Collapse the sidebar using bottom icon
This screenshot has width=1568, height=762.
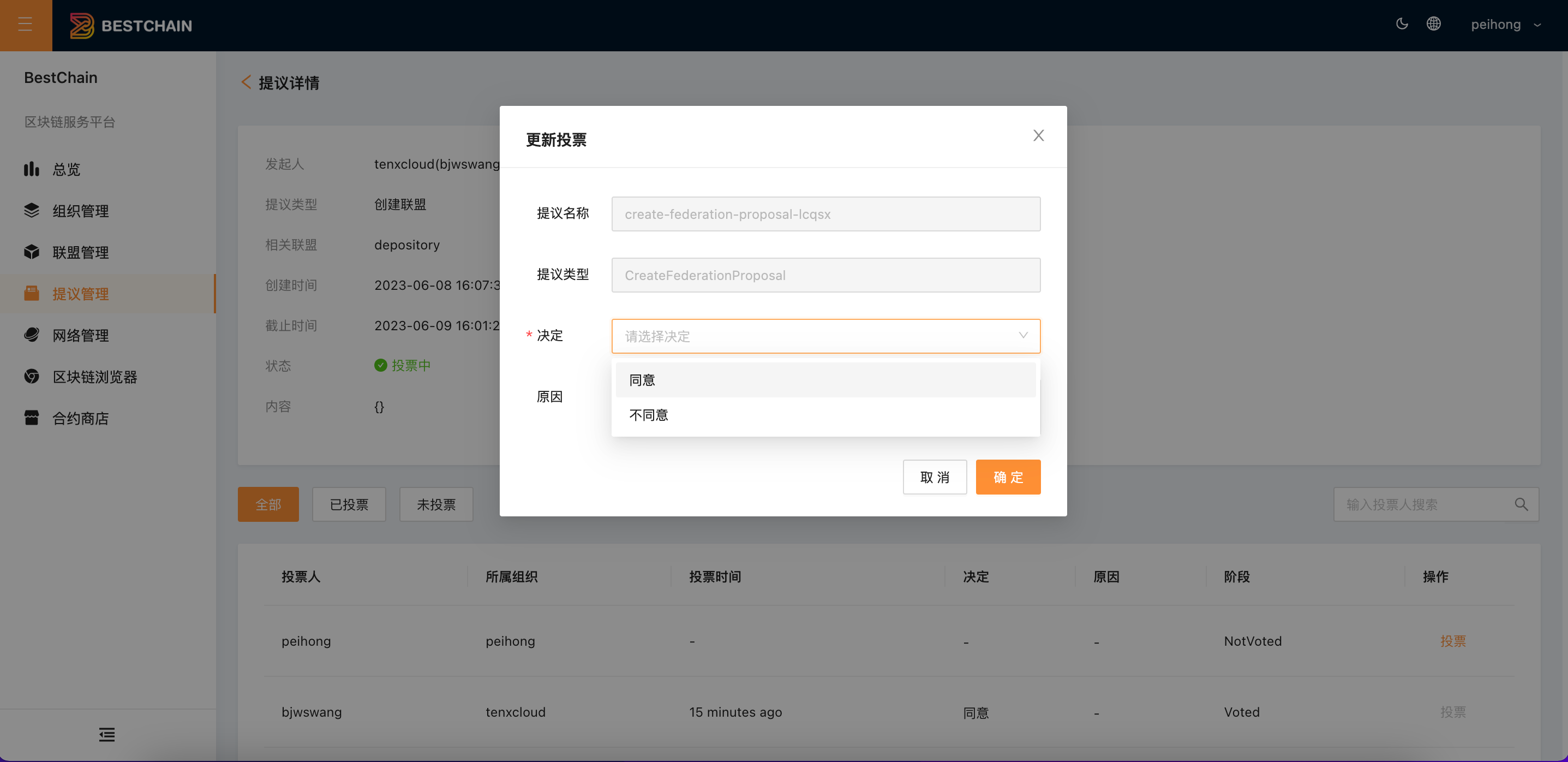pos(107,735)
